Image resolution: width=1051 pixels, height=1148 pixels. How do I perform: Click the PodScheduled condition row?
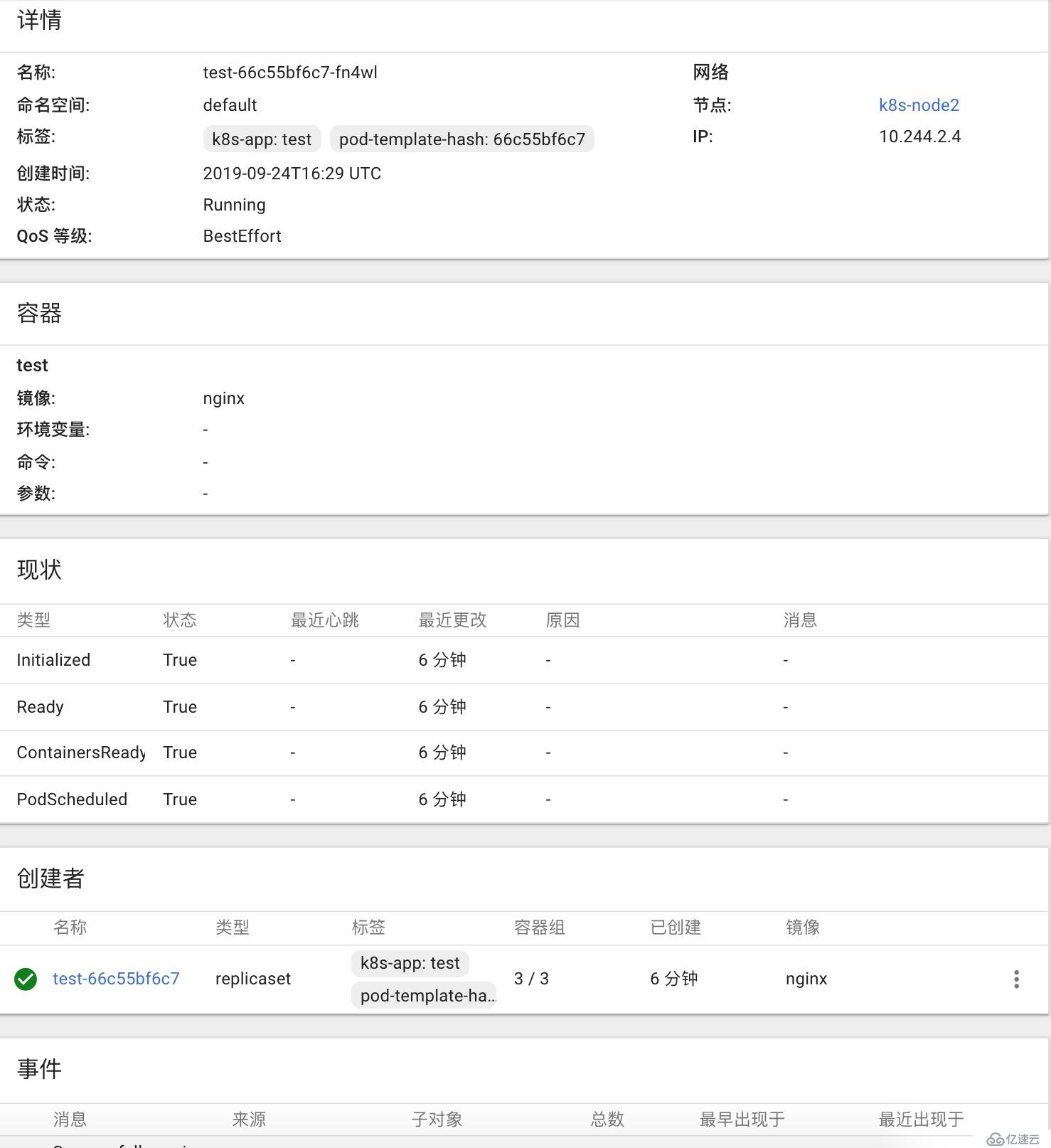pos(525,799)
